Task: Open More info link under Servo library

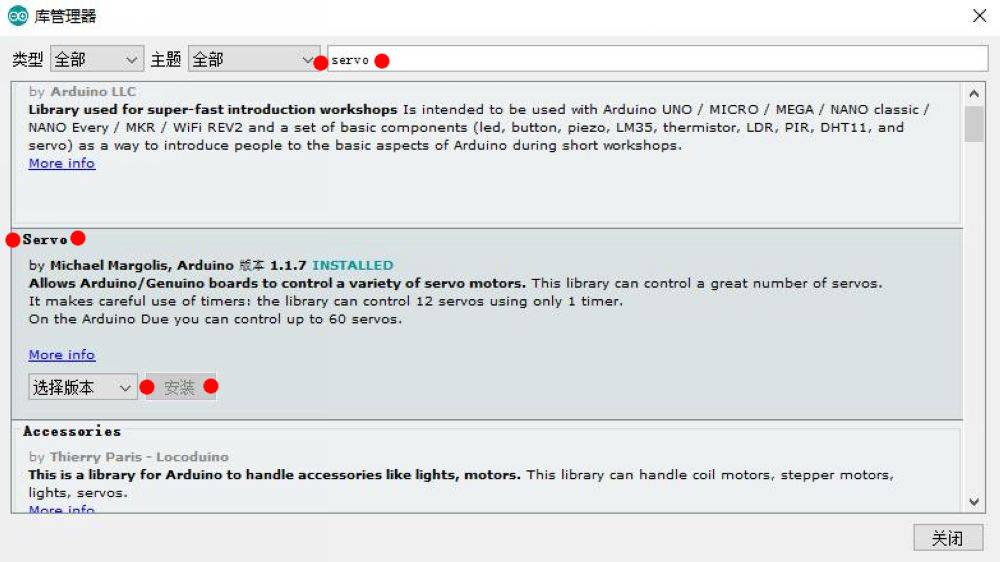Action: [x=62, y=355]
